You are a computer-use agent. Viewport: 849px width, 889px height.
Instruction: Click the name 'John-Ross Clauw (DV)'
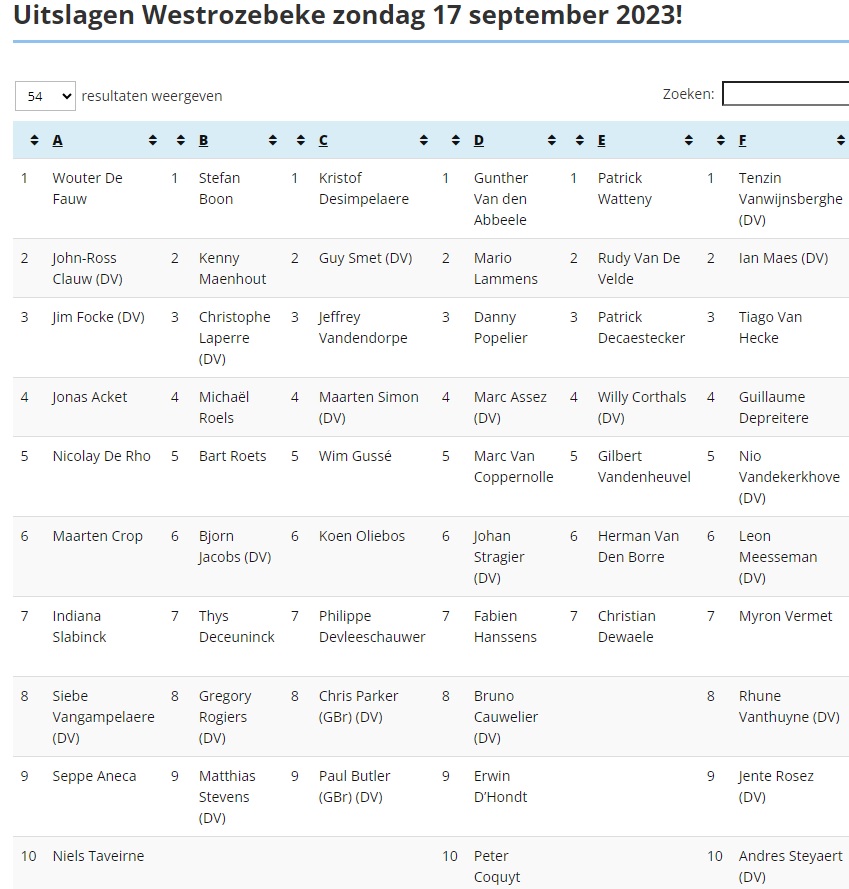[87, 268]
